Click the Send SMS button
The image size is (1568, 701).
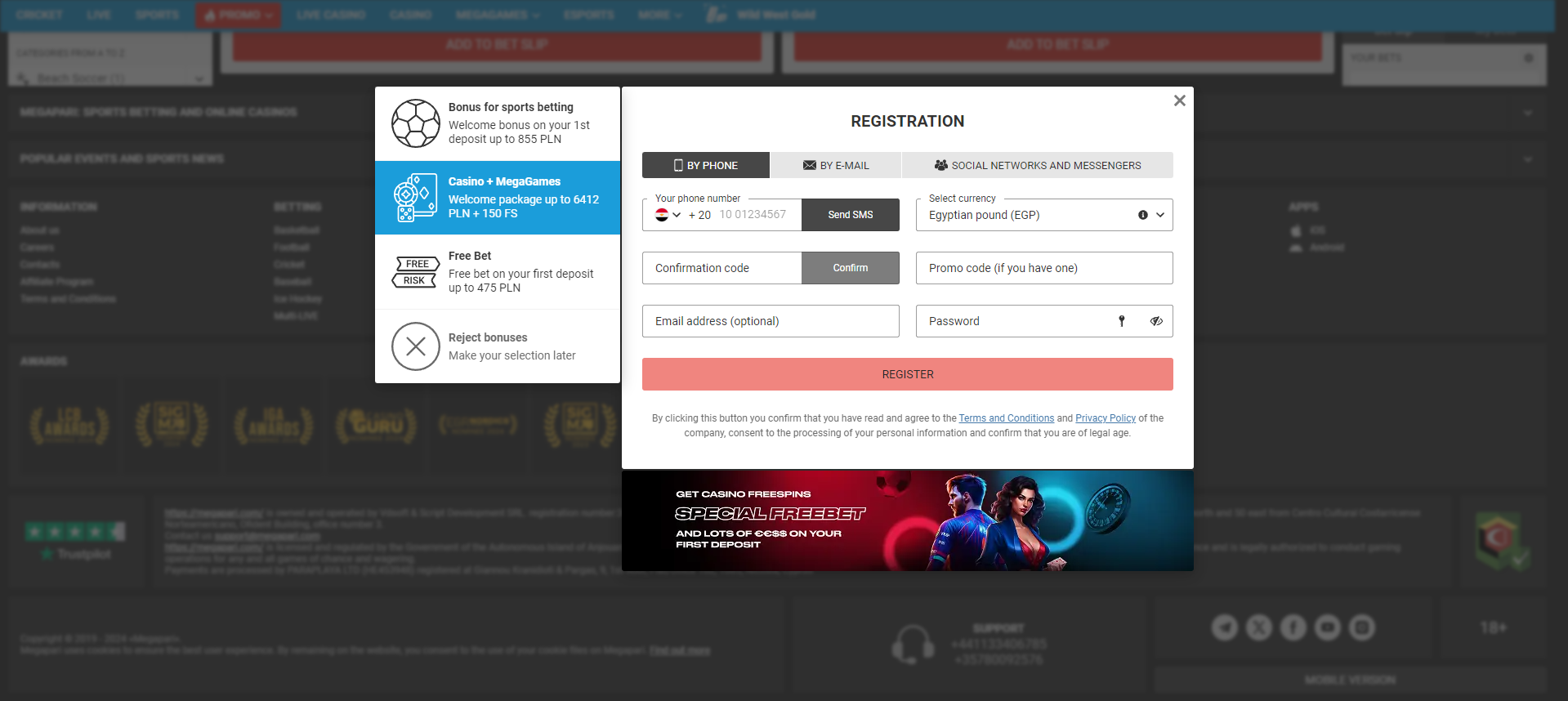pos(851,215)
